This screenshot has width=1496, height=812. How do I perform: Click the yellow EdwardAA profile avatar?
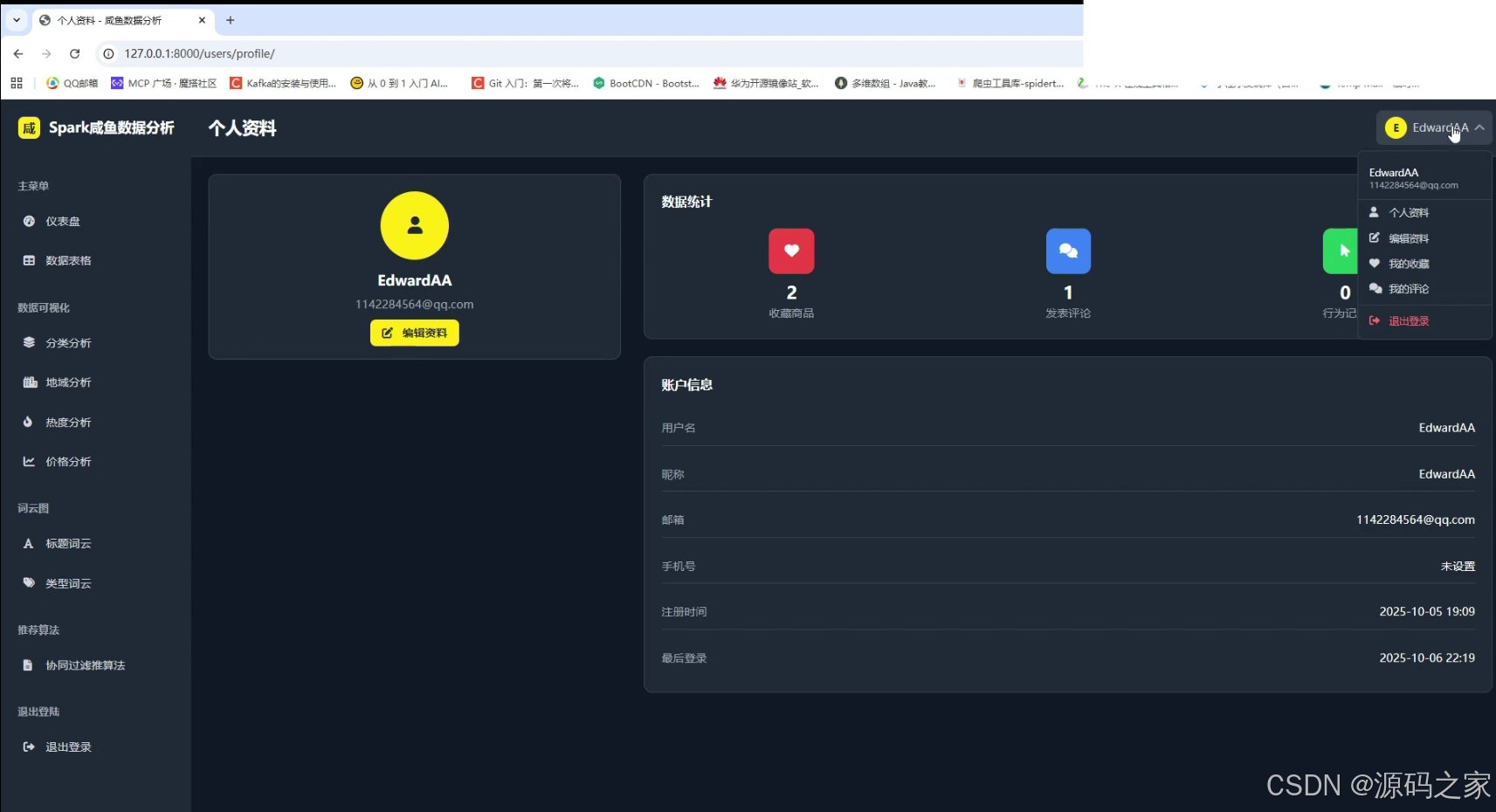[x=415, y=225]
